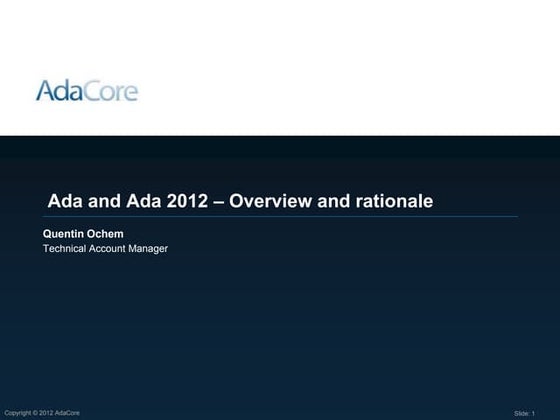Select the slide title "Ada and Ada 2012"

point(128,201)
